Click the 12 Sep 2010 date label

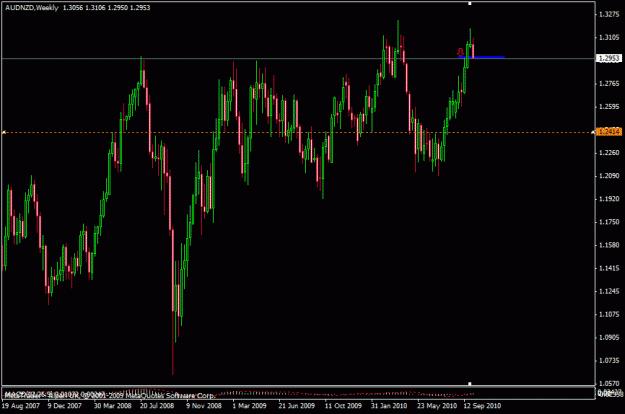point(482,406)
